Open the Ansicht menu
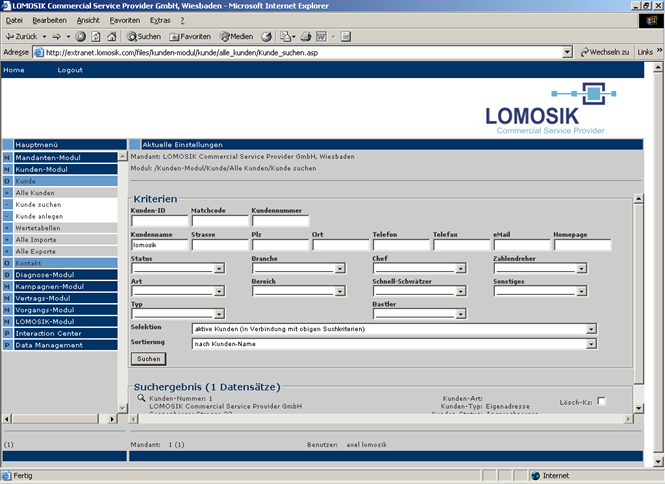Viewport: 665px width, 484px height. 88,20
